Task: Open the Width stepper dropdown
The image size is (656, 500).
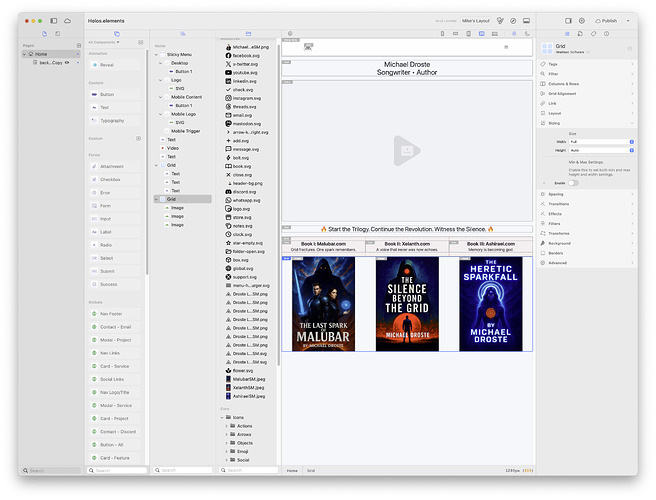Action: 632,142
